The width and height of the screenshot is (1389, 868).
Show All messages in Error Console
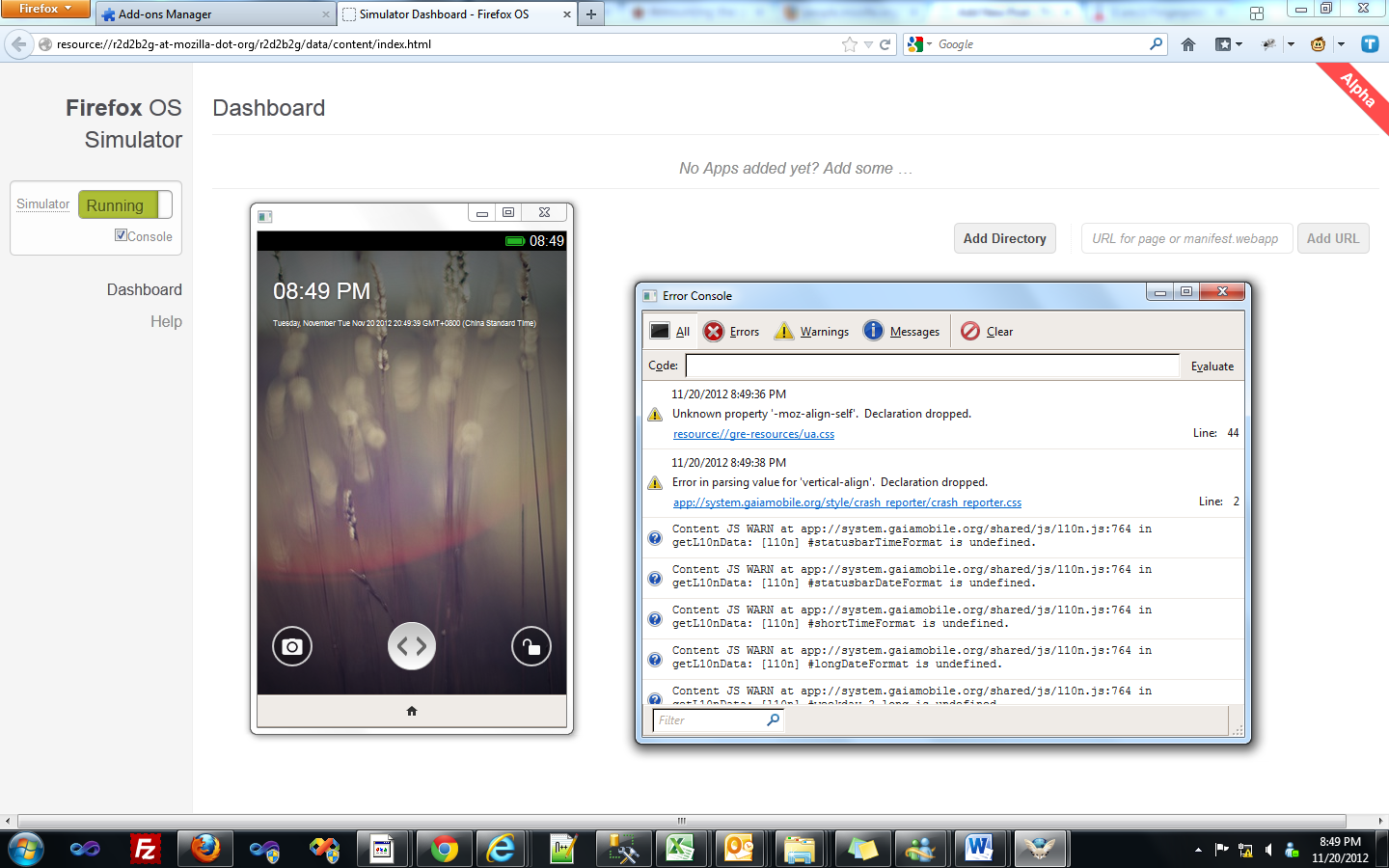(x=670, y=331)
